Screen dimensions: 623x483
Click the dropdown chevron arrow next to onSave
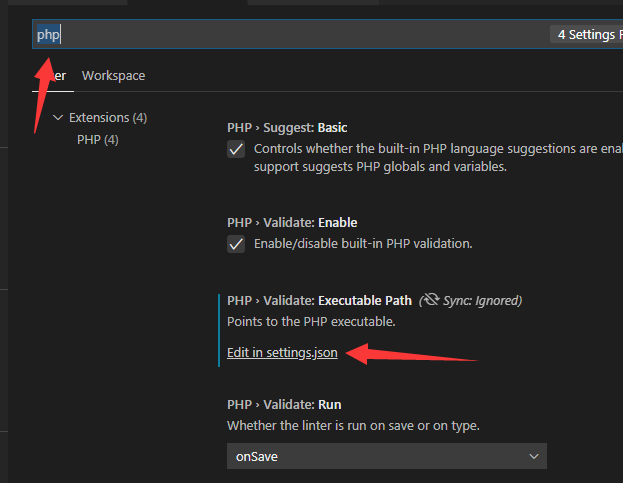pyautogui.click(x=534, y=456)
